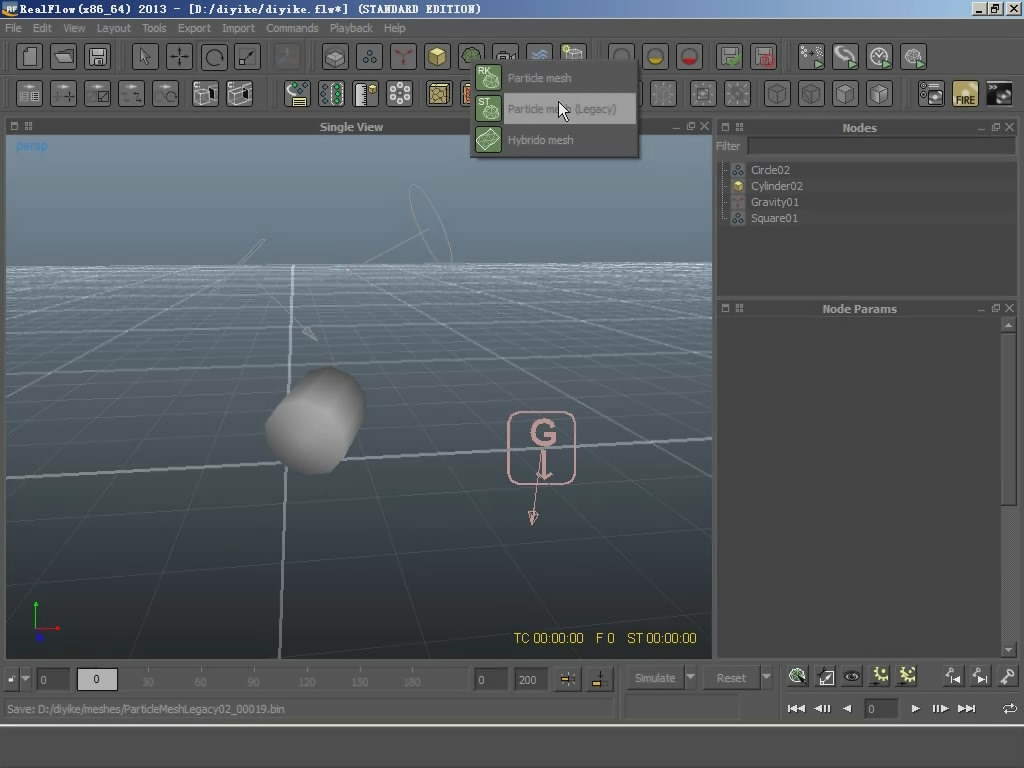The image size is (1024, 768).
Task: Click the grid domain cube icon
Action: tap(335, 57)
